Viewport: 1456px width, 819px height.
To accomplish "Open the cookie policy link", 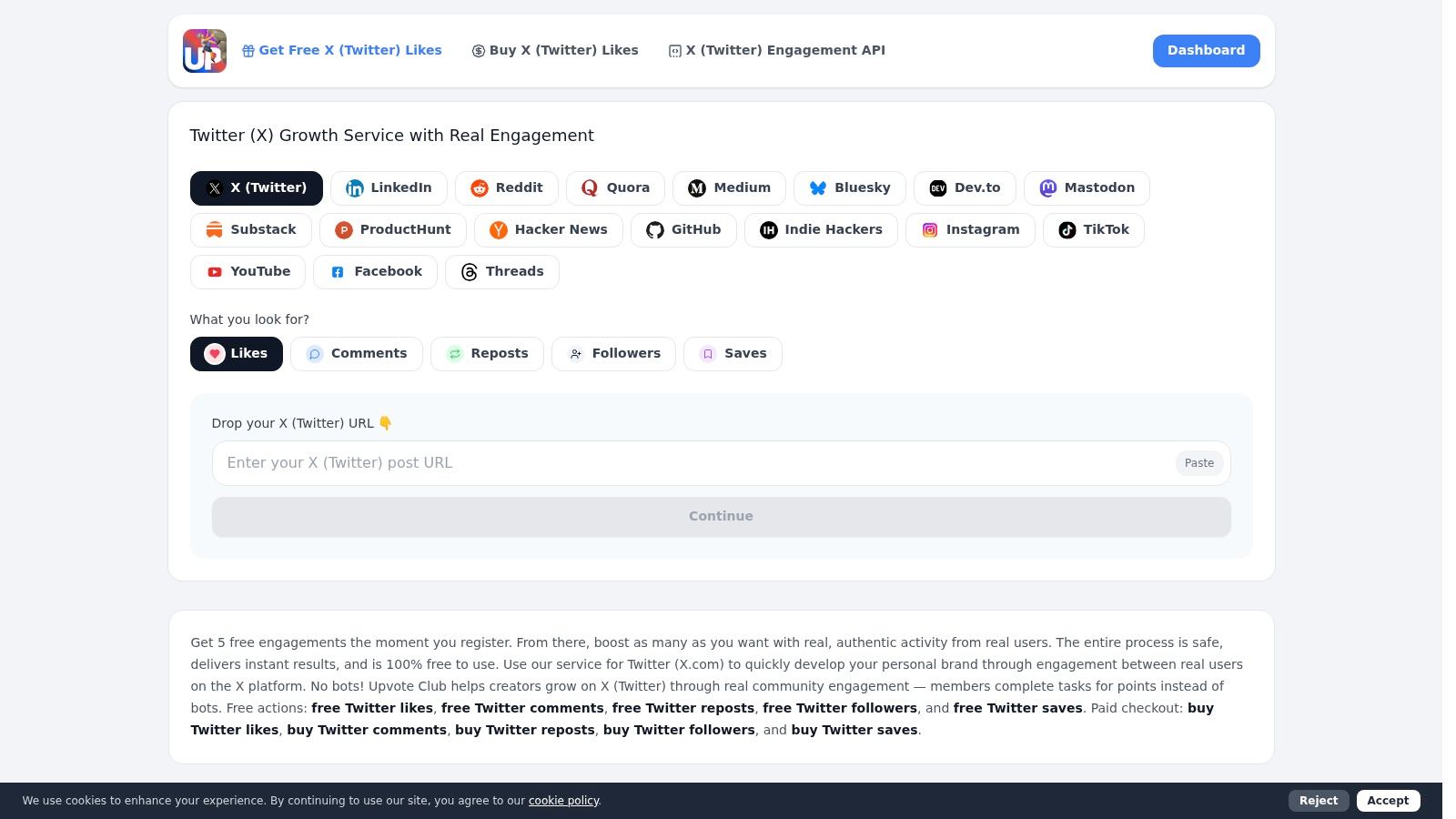I will pos(563,801).
